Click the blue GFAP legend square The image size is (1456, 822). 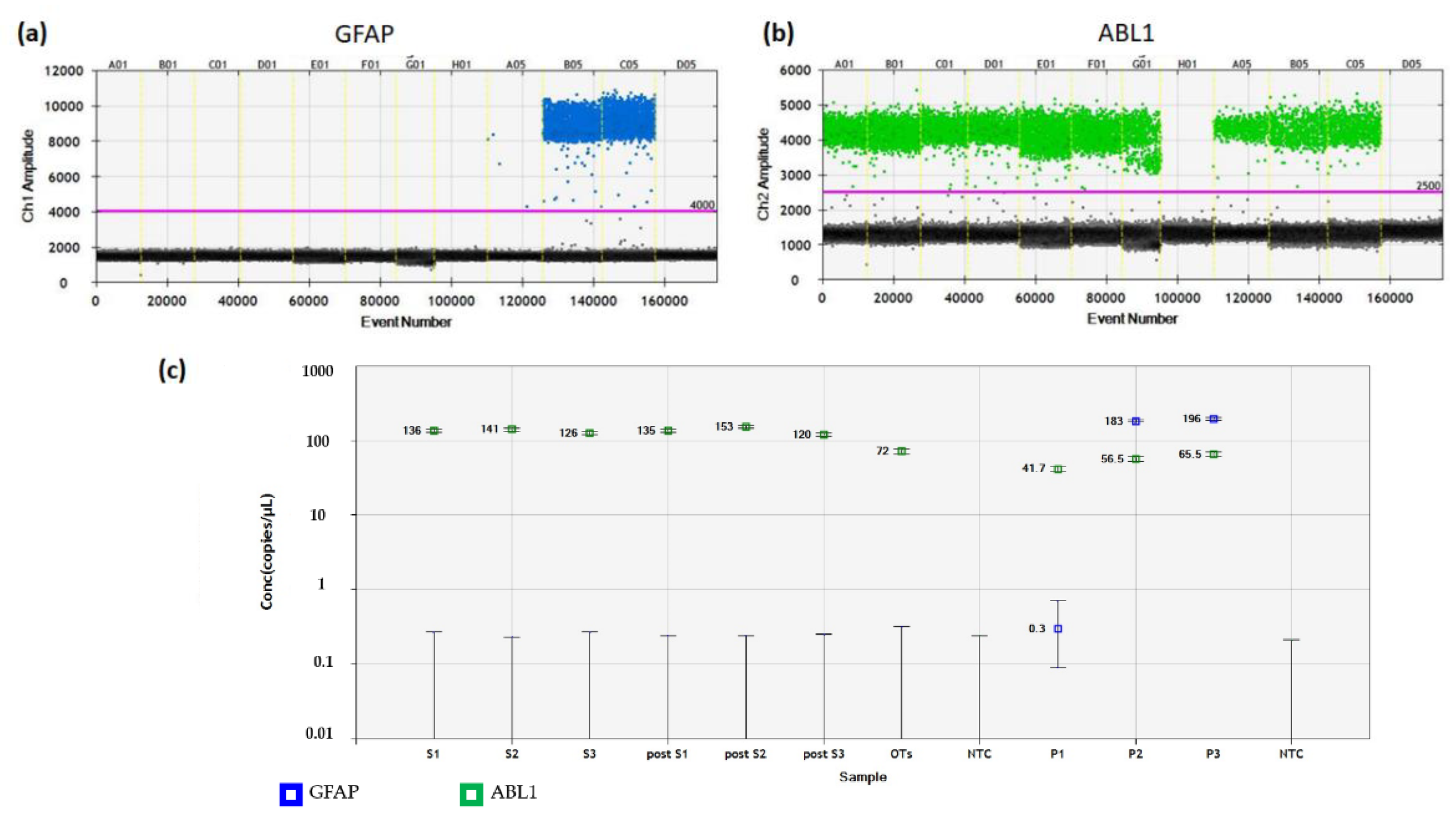291,795
